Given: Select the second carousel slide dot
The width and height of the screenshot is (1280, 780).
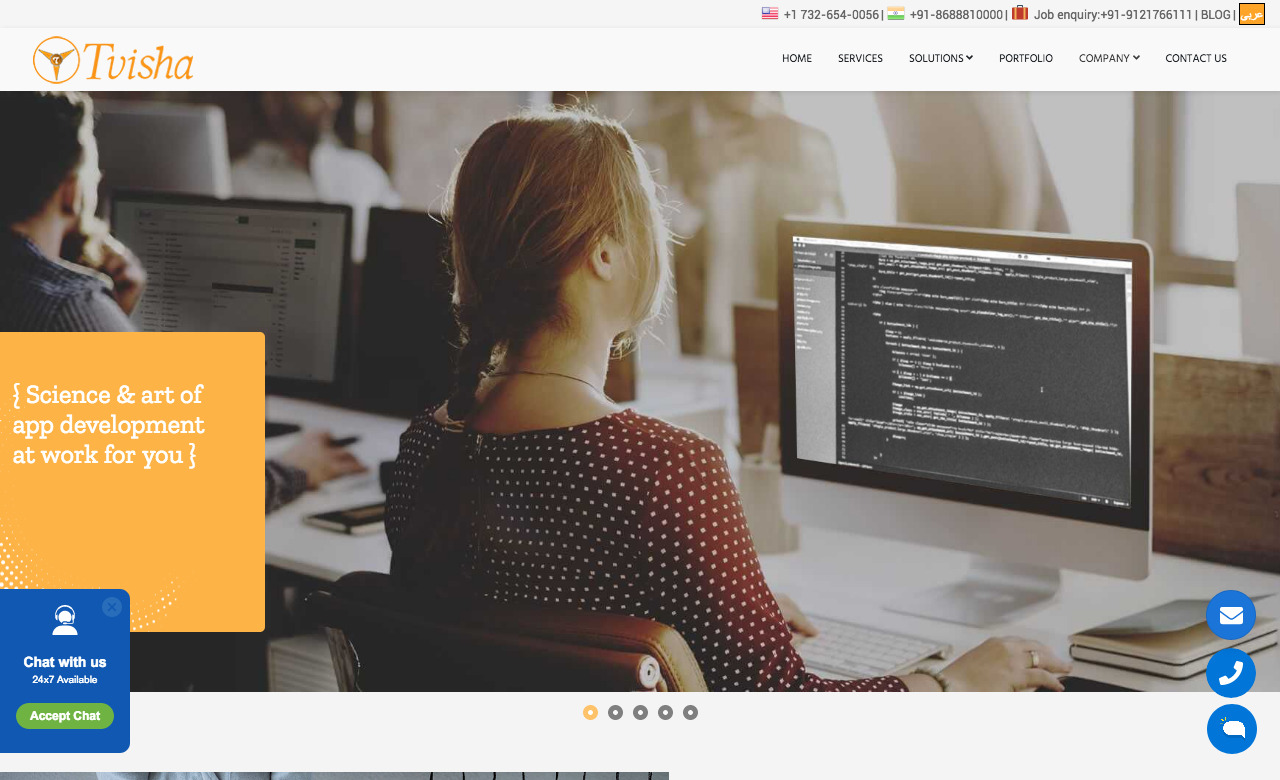Looking at the screenshot, I should (615, 713).
